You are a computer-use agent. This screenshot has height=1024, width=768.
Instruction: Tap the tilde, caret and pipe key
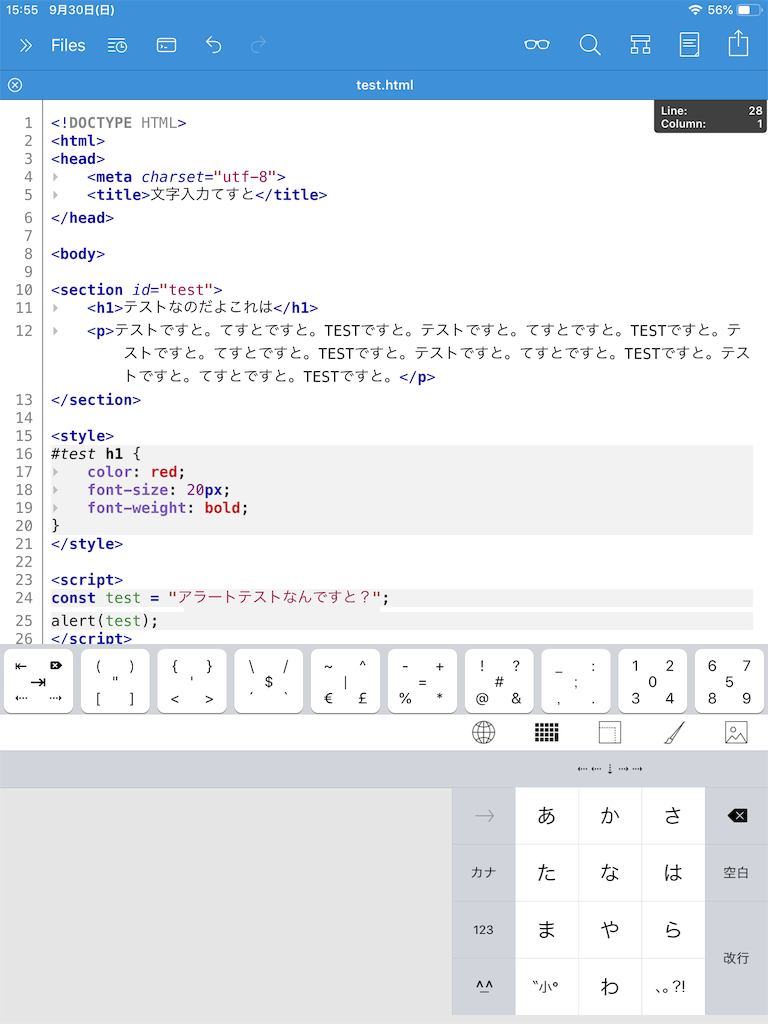[345, 681]
